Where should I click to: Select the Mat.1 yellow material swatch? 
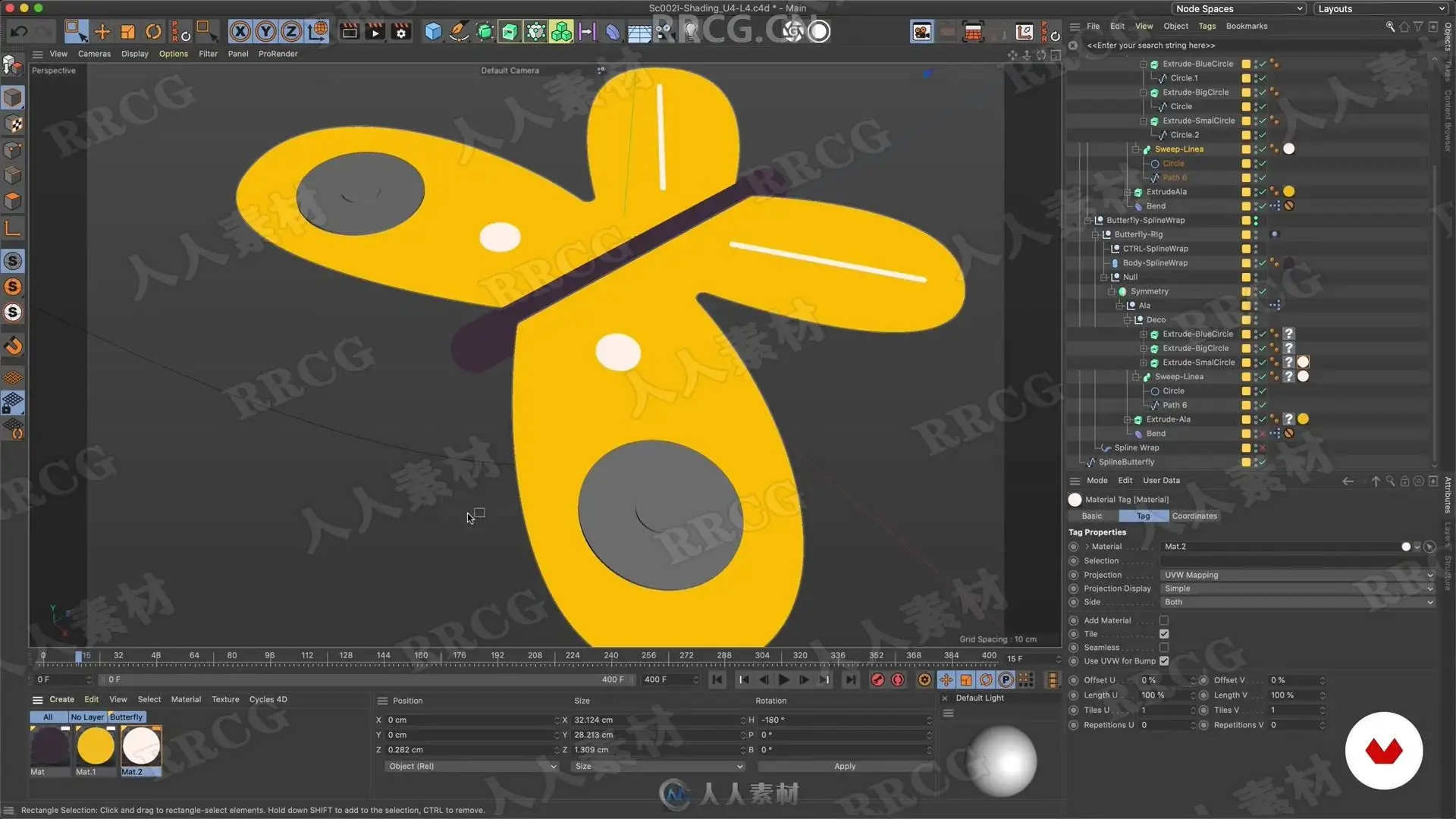[96, 746]
